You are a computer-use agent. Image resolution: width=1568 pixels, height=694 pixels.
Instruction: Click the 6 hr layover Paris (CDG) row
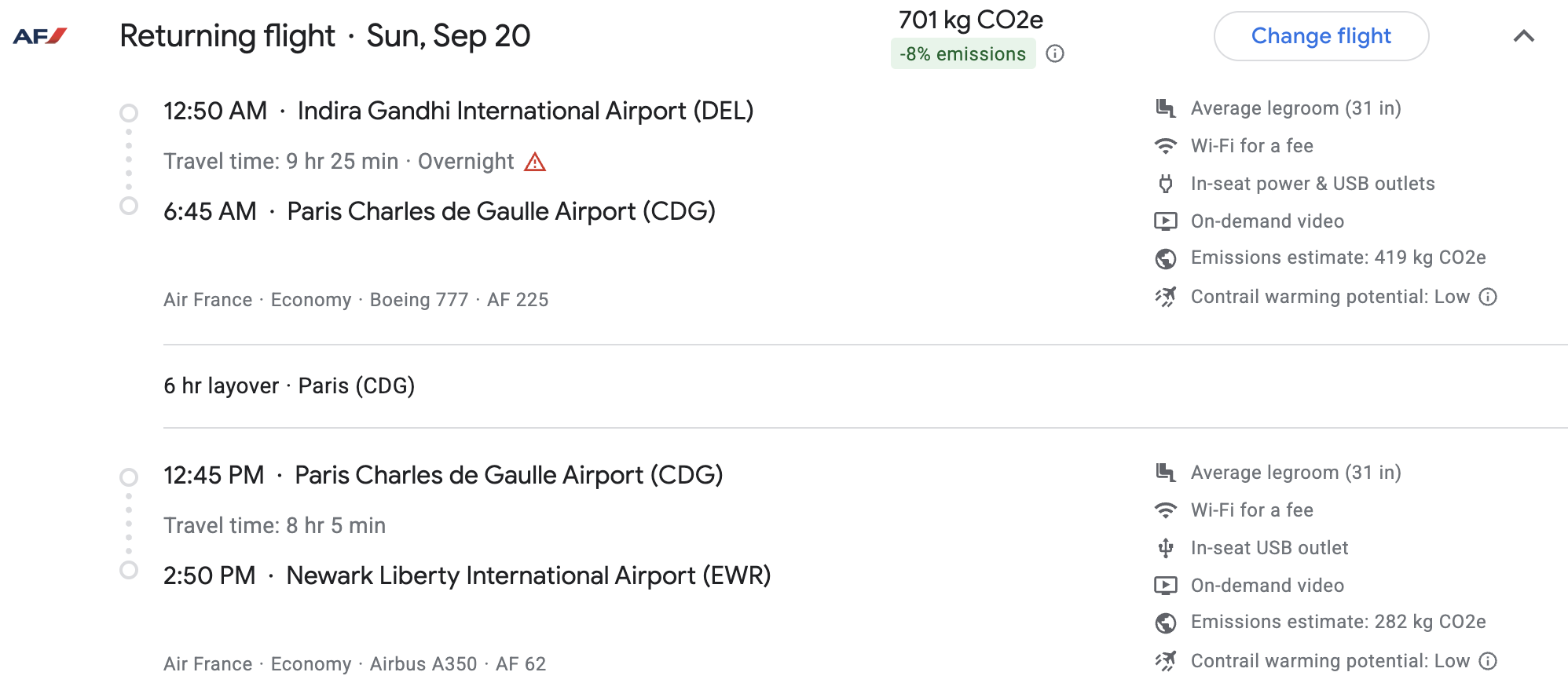(x=289, y=386)
